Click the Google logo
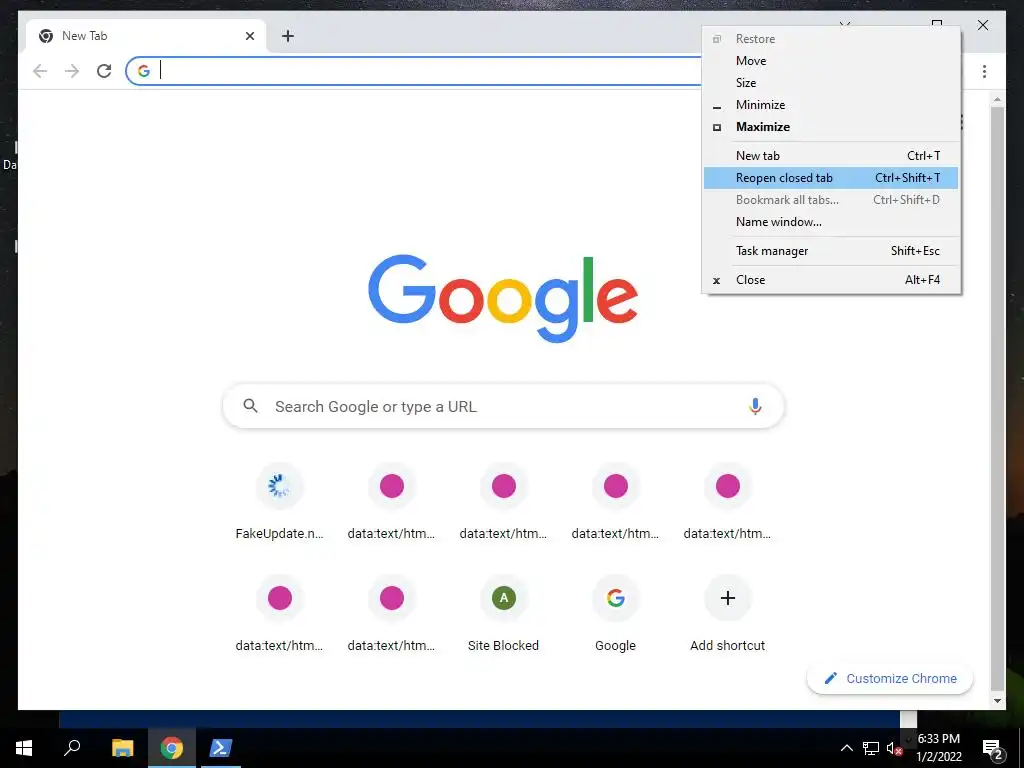This screenshot has width=1024, height=768. coord(503,298)
